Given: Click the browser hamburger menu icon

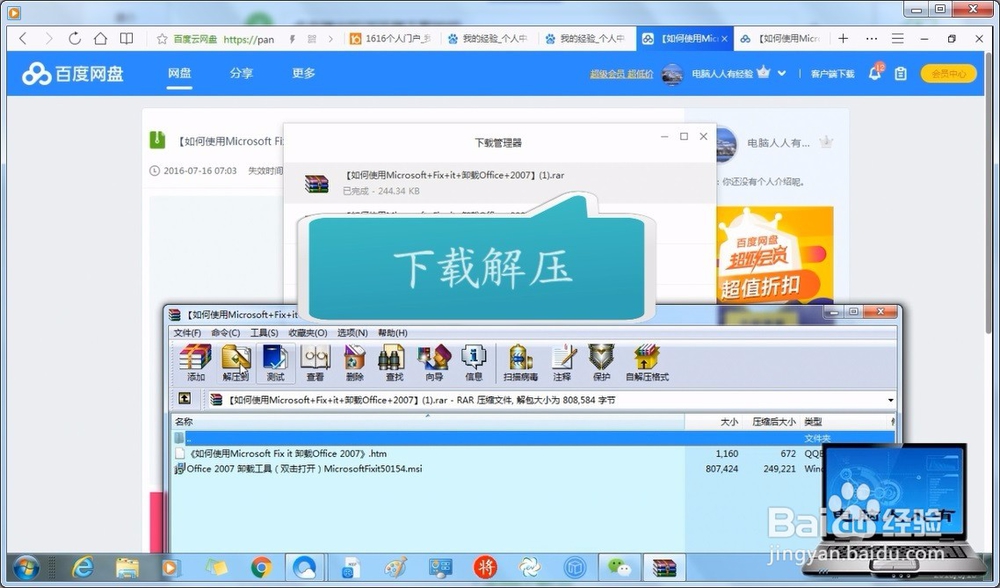Looking at the screenshot, I should point(897,38).
